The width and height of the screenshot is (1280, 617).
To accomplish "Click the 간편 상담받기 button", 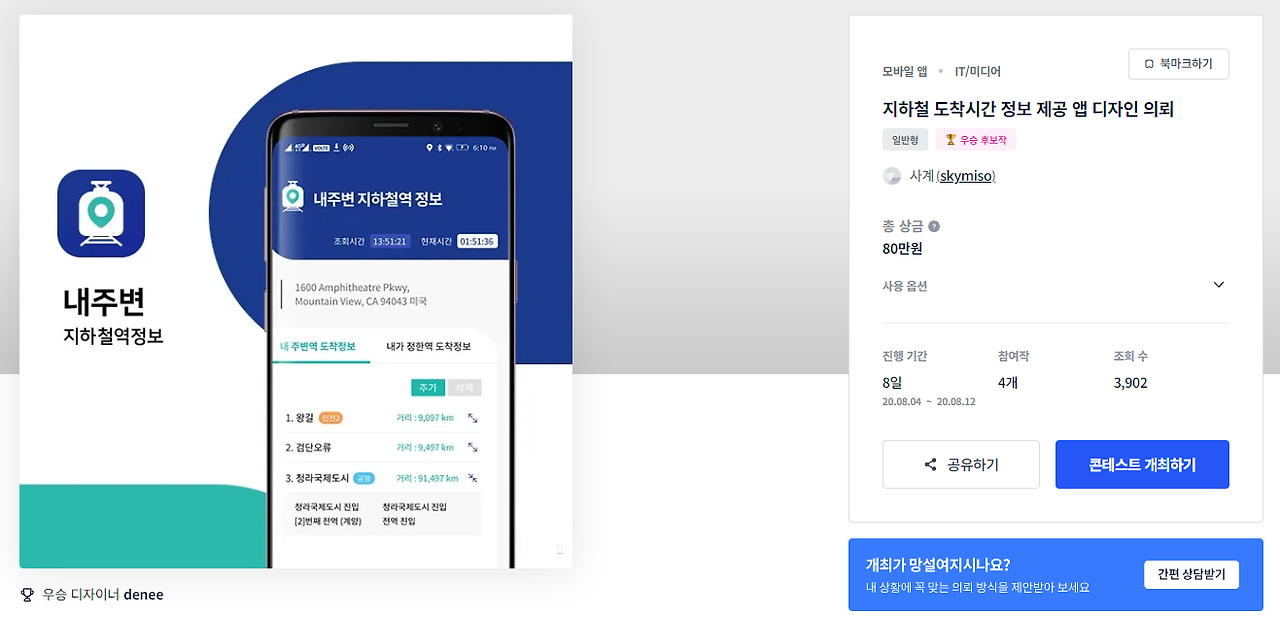I will pos(1191,574).
